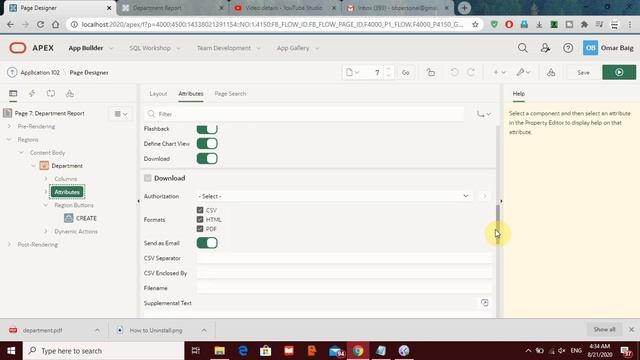640x360 pixels.
Task: Click Show all downloads
Action: [604, 329]
